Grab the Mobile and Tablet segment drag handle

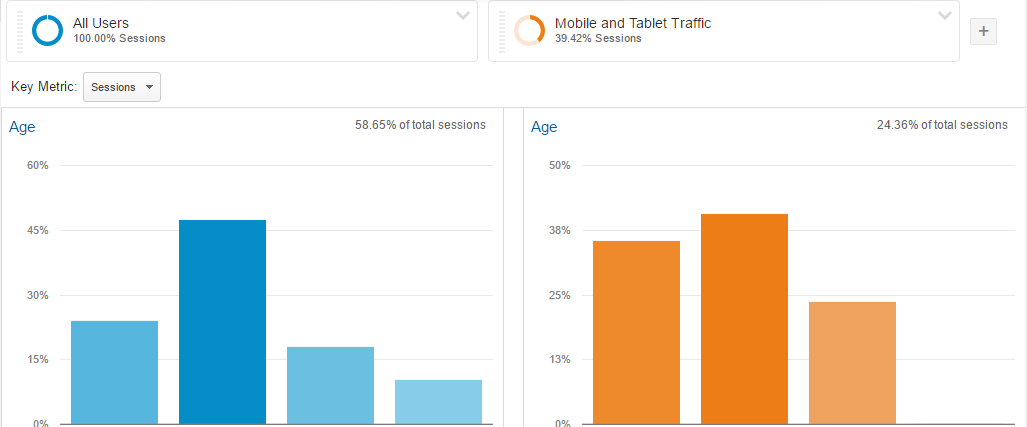pyautogui.click(x=502, y=31)
